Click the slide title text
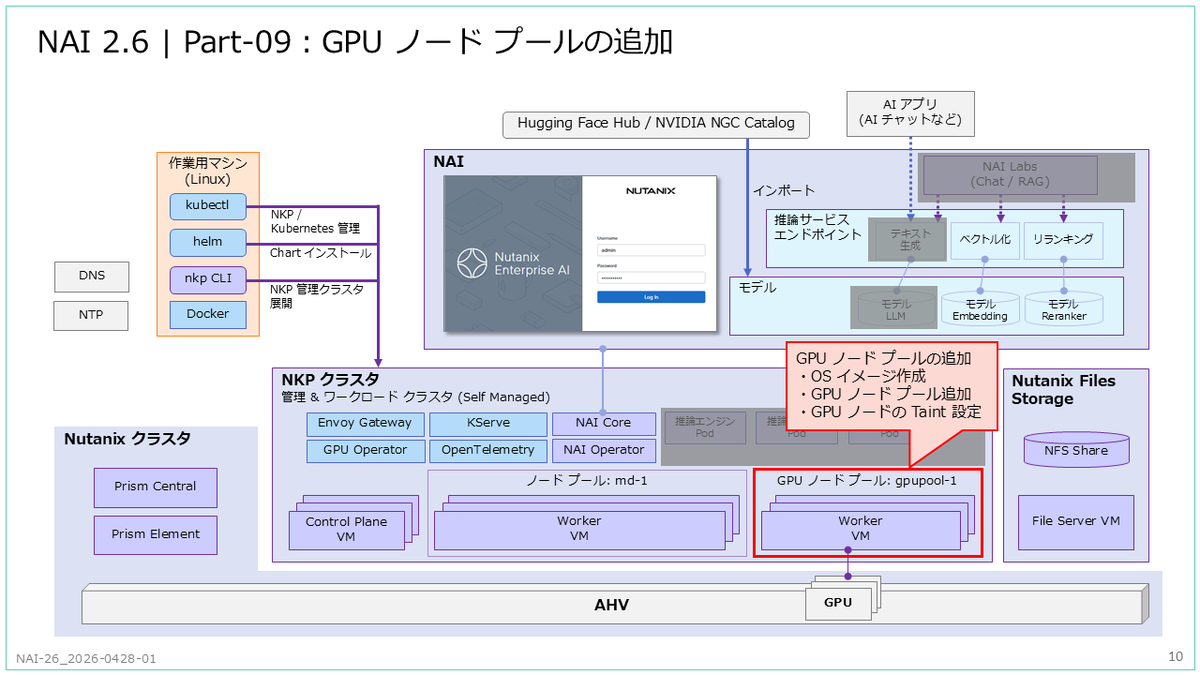This screenshot has width=1200, height=675. (355, 41)
